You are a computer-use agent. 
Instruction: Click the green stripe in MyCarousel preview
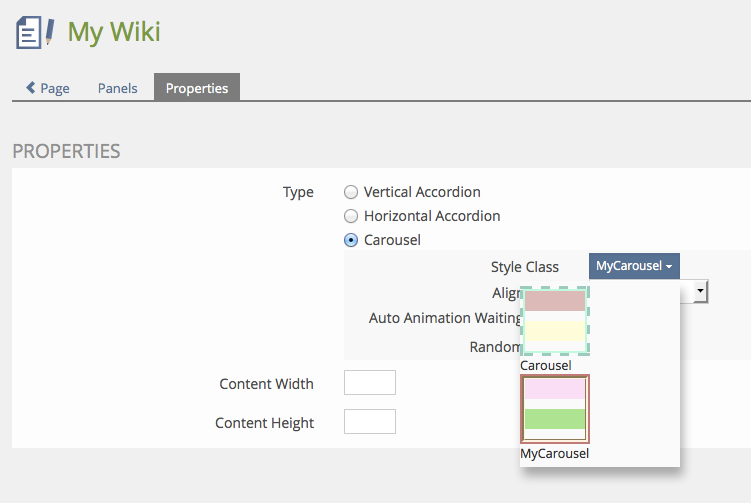555,419
